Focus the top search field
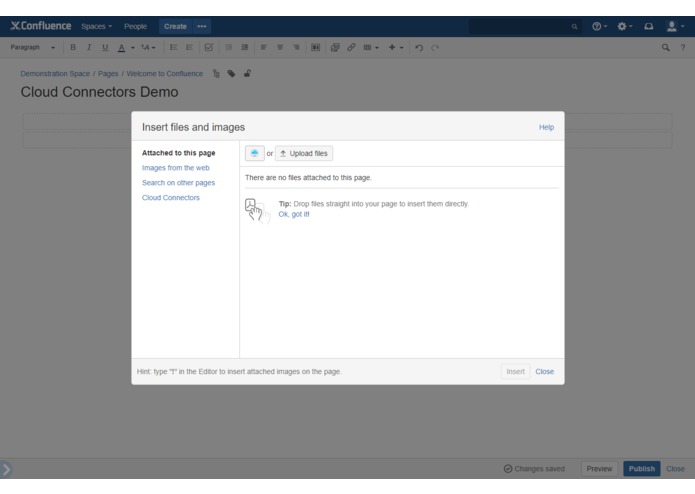 point(525,27)
